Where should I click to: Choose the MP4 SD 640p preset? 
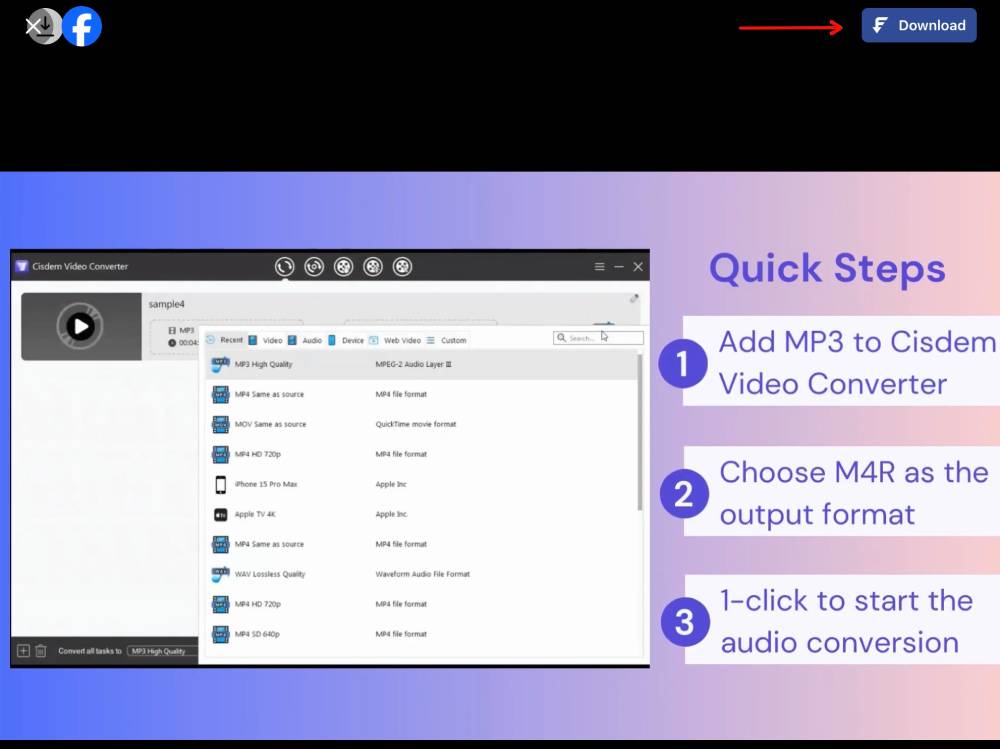(x=421, y=634)
